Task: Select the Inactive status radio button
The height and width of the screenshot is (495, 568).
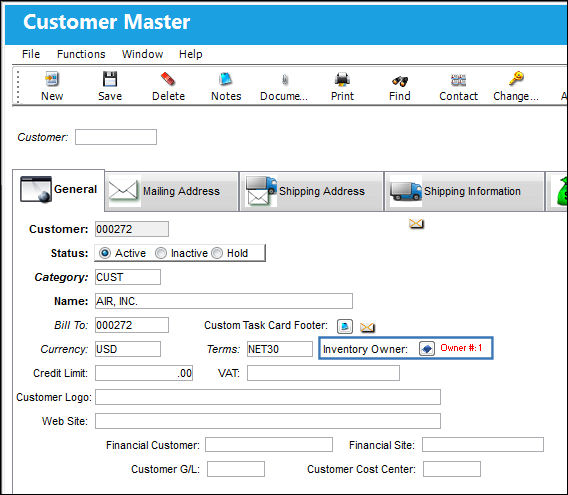Action: pos(161,253)
